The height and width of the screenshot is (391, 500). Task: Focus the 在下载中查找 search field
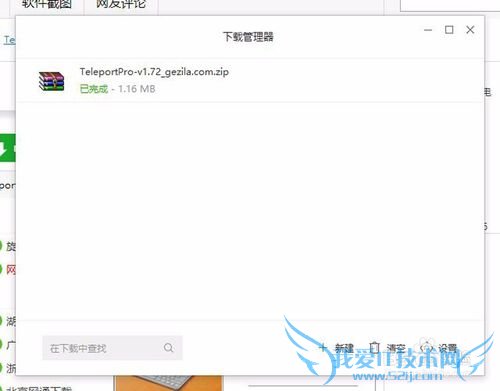112,348
